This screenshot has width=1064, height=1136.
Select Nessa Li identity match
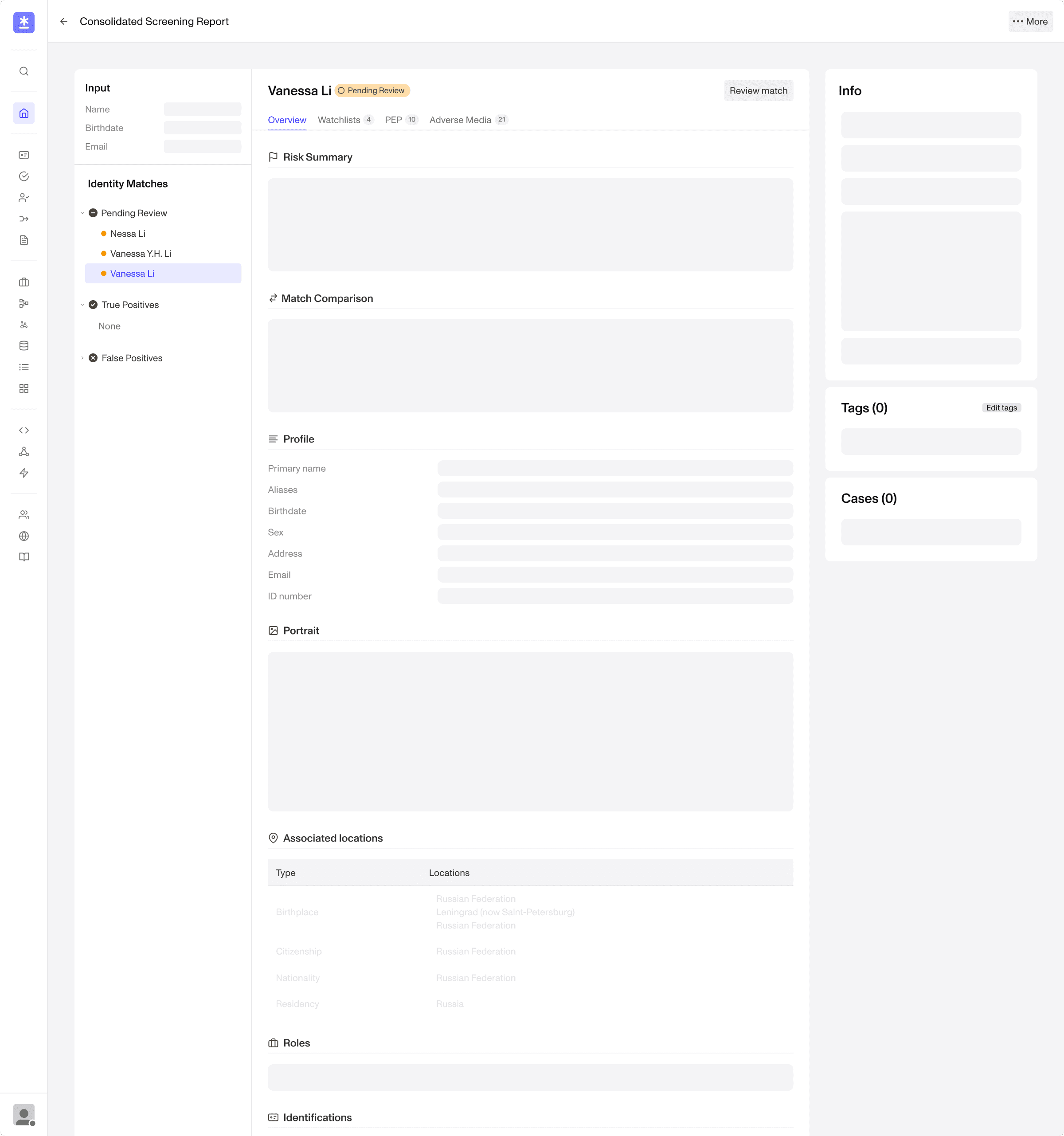click(x=127, y=234)
